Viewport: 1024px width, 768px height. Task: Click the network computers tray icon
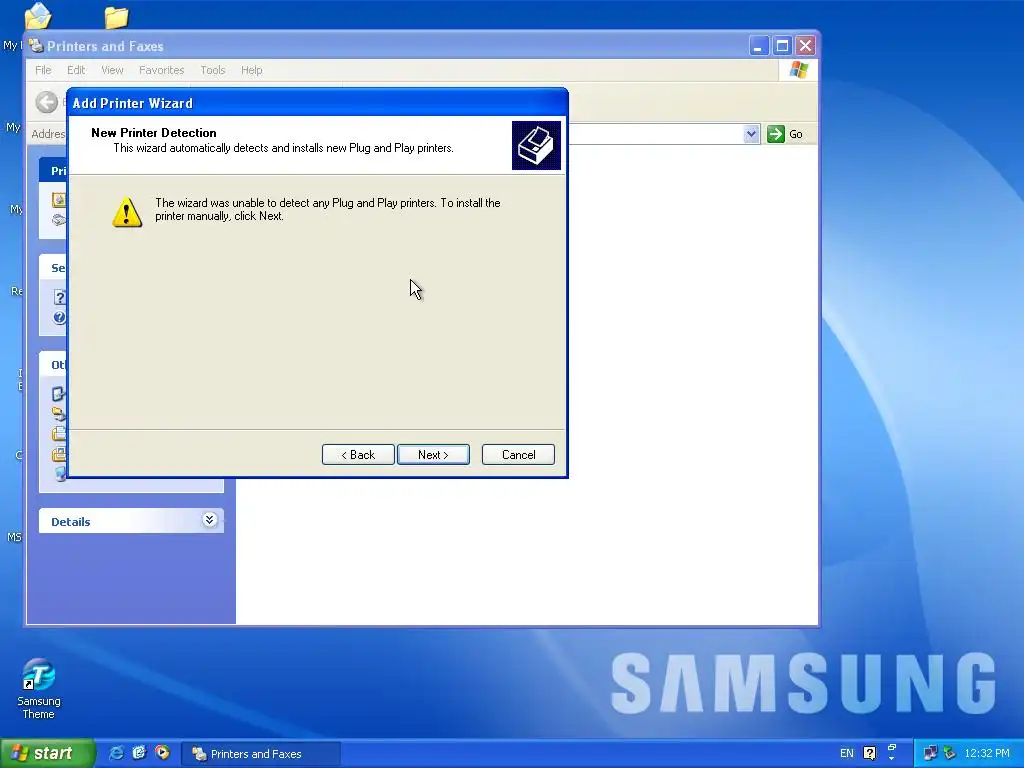click(x=930, y=754)
